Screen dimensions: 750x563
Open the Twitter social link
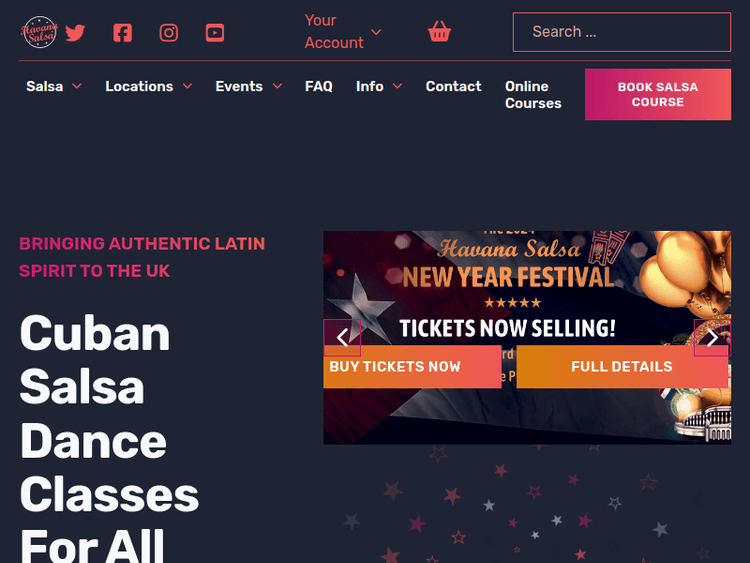pos(76,32)
